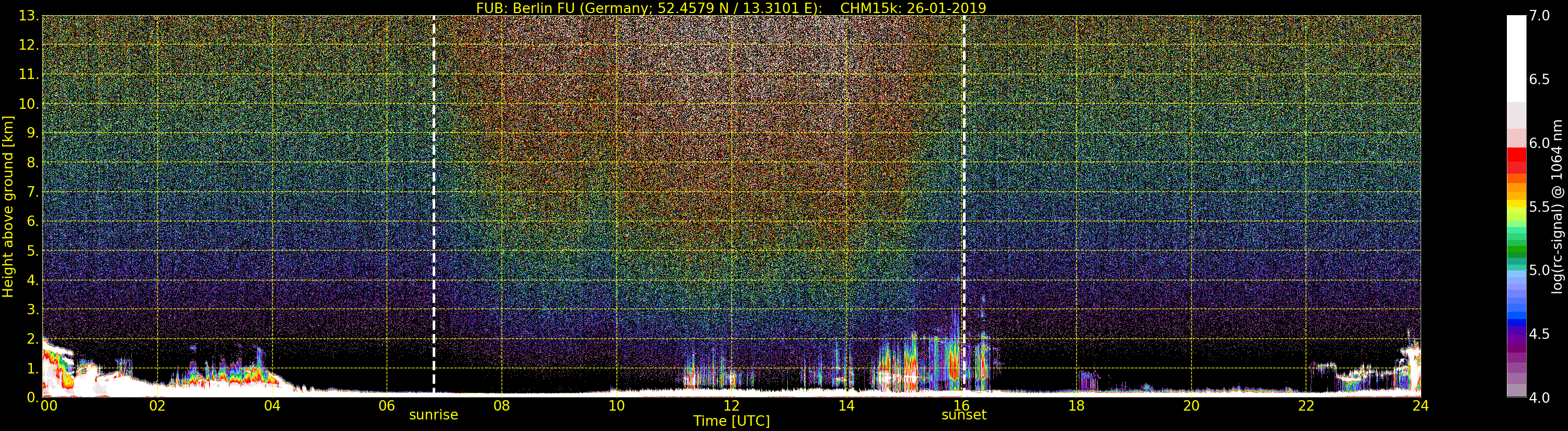Click the time axis tick '14'
1568x431 pixels.
click(x=846, y=405)
